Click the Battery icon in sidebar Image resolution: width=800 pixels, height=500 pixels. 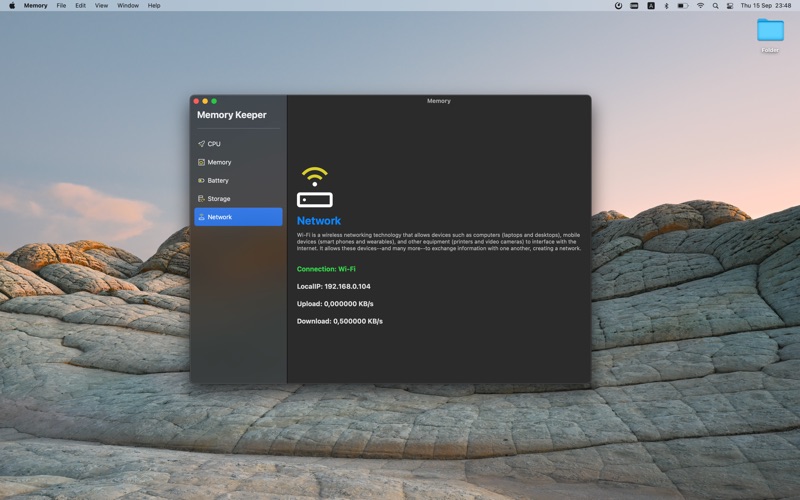point(201,181)
